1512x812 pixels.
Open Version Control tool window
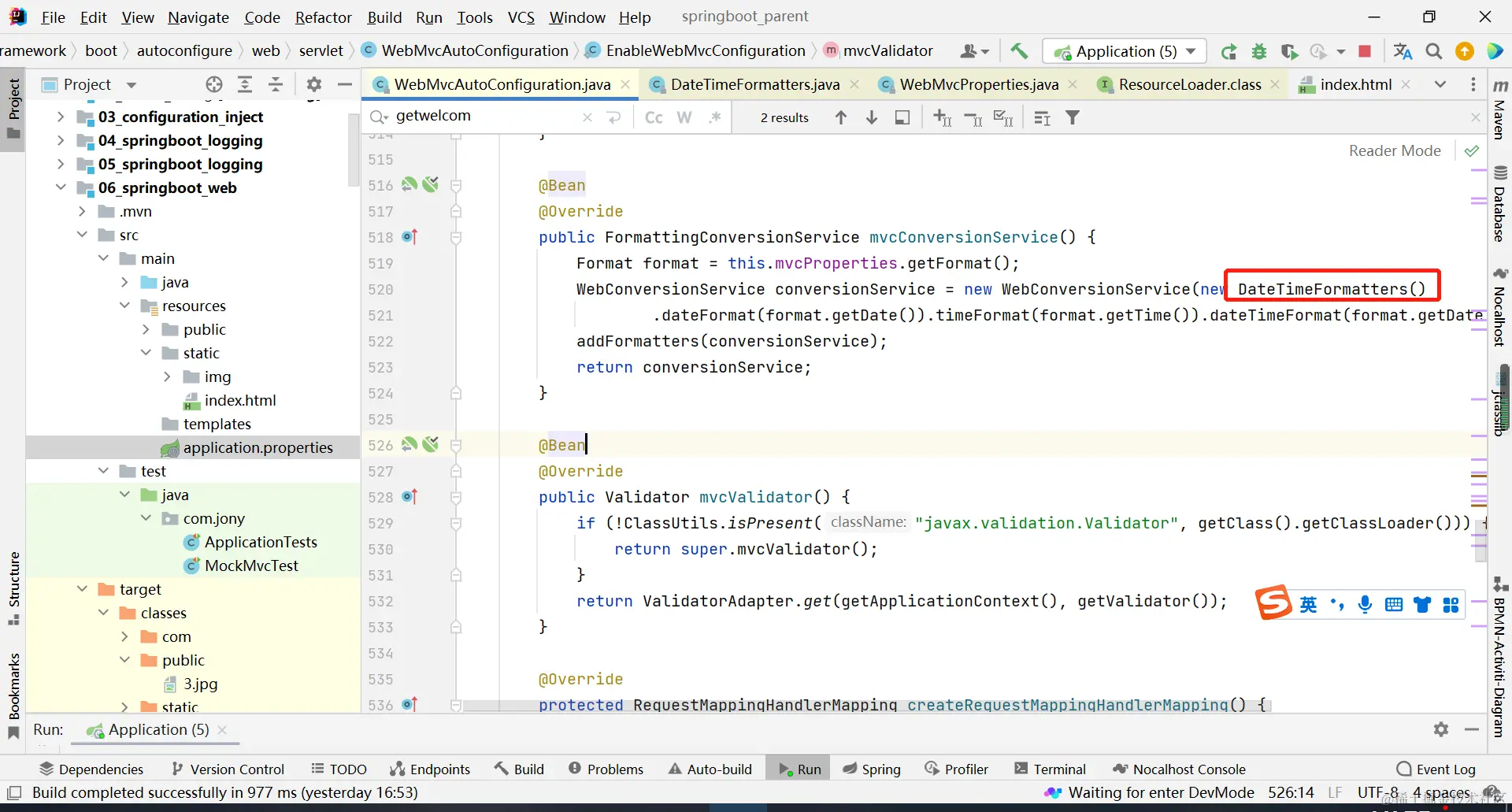click(228, 769)
